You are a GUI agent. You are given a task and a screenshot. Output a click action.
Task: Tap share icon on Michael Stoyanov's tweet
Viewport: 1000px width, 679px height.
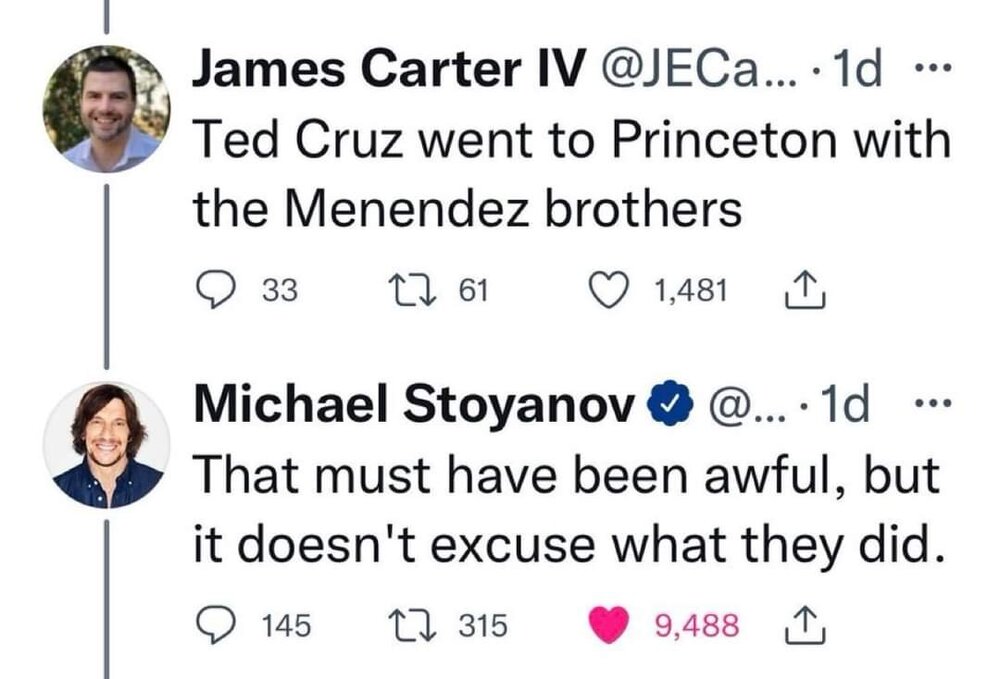click(807, 625)
